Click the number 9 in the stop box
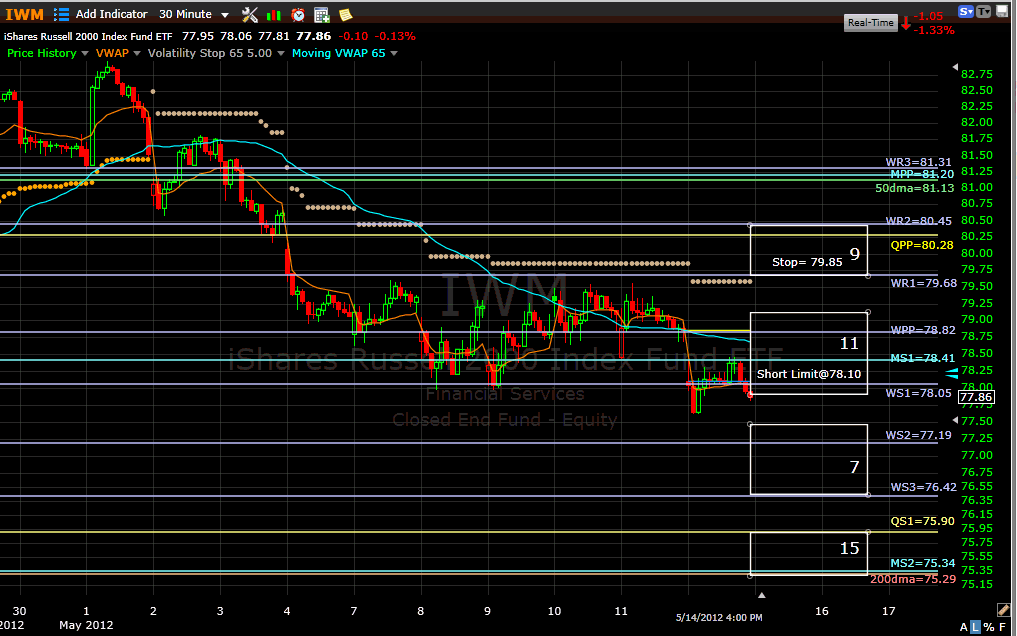 (855, 254)
